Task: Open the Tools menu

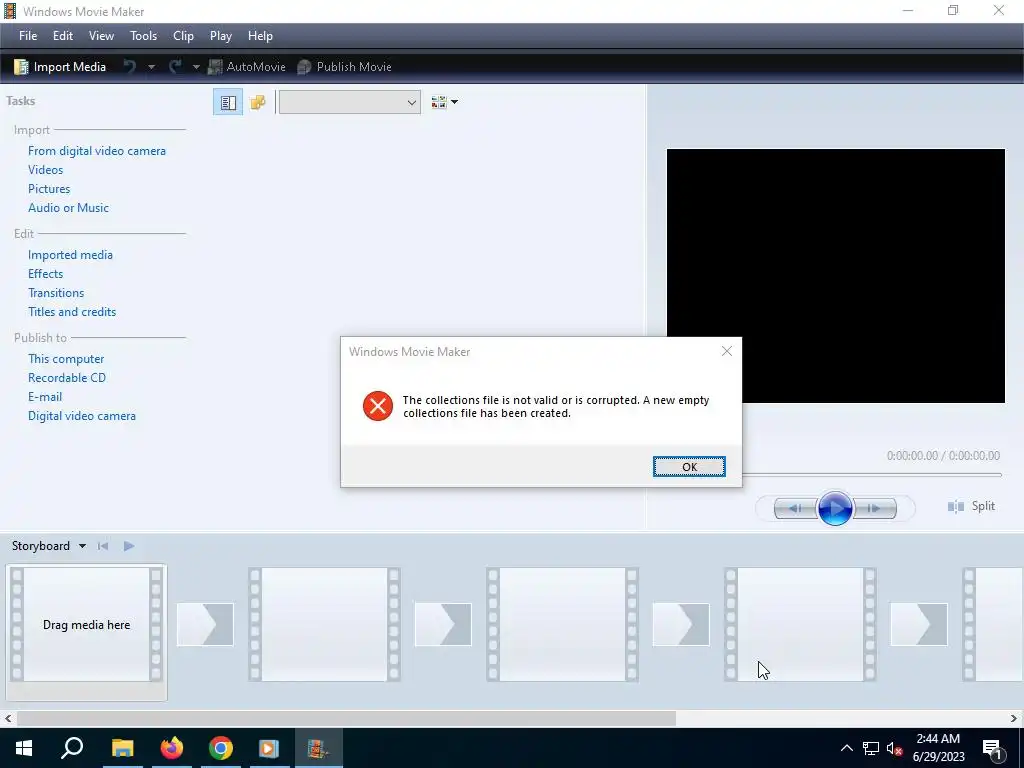Action: point(143,36)
